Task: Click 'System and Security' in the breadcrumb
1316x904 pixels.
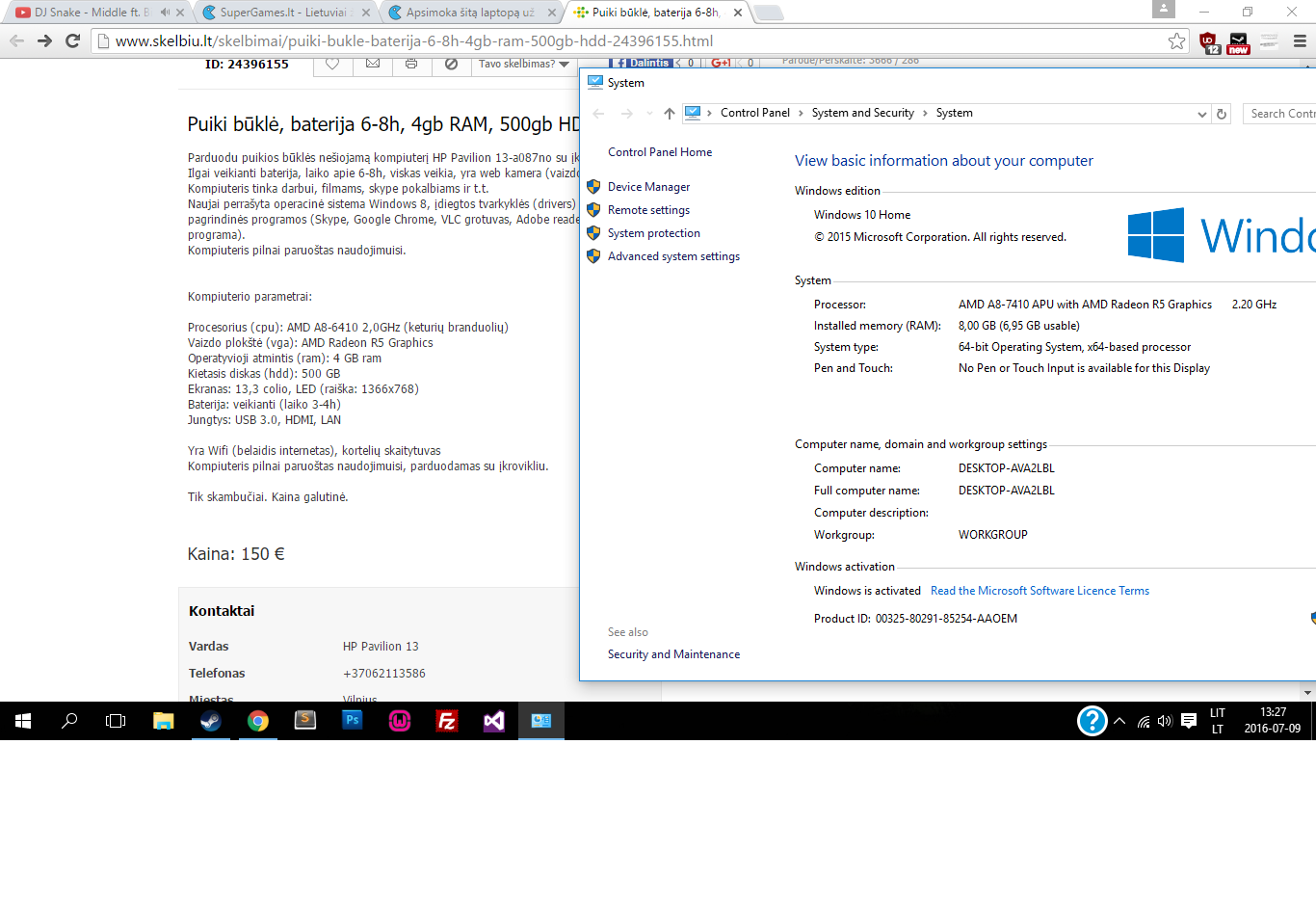Action: [863, 113]
